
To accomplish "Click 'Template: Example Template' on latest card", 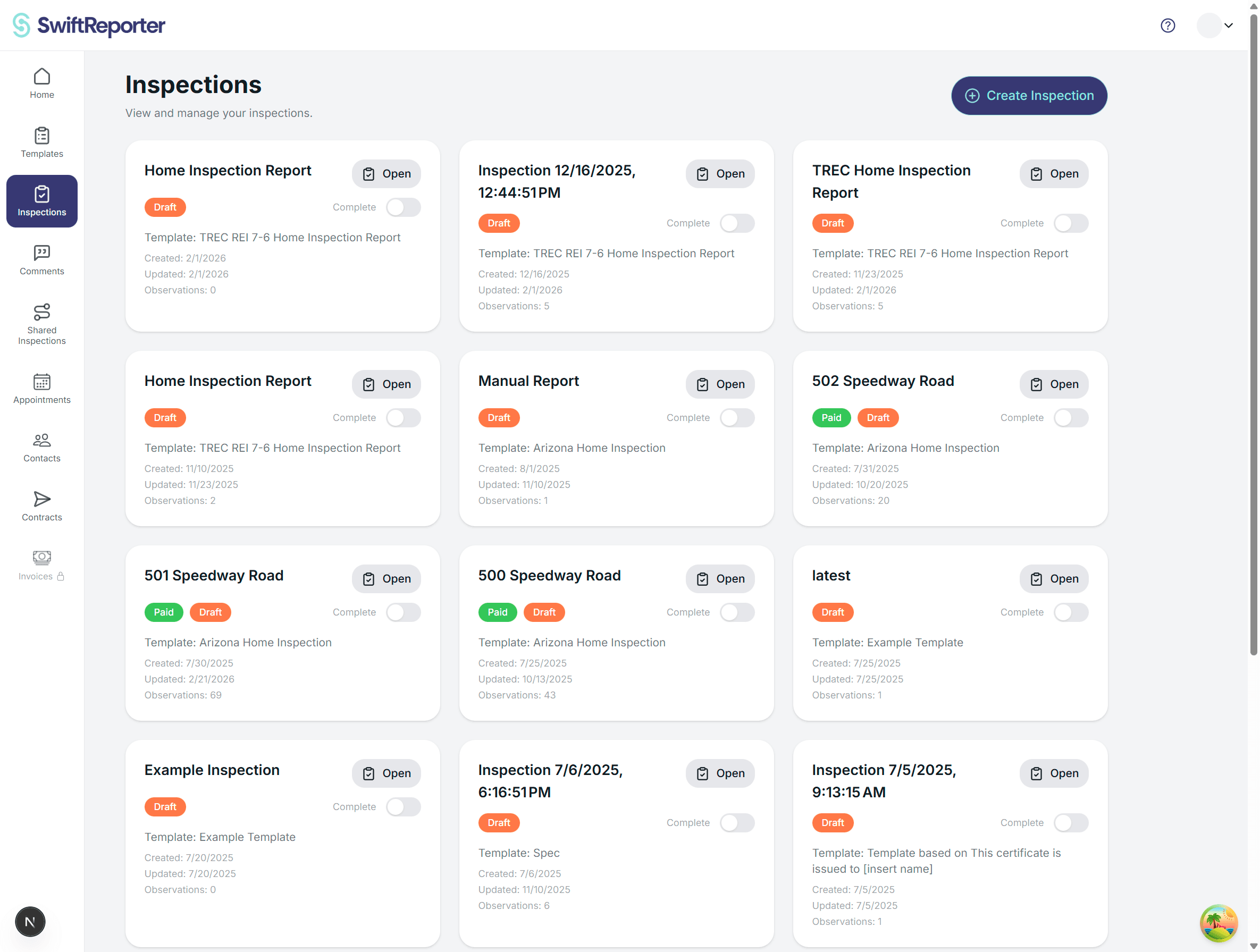I will [x=887, y=642].
